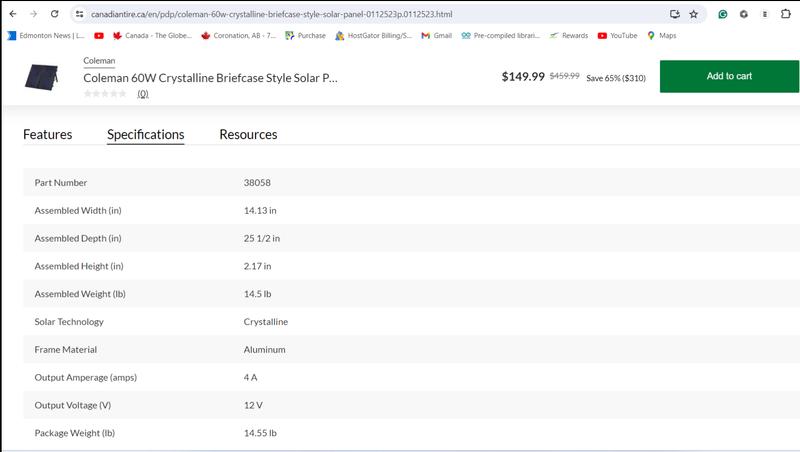Click the star rating display
The height and width of the screenshot is (452, 800).
point(105,94)
